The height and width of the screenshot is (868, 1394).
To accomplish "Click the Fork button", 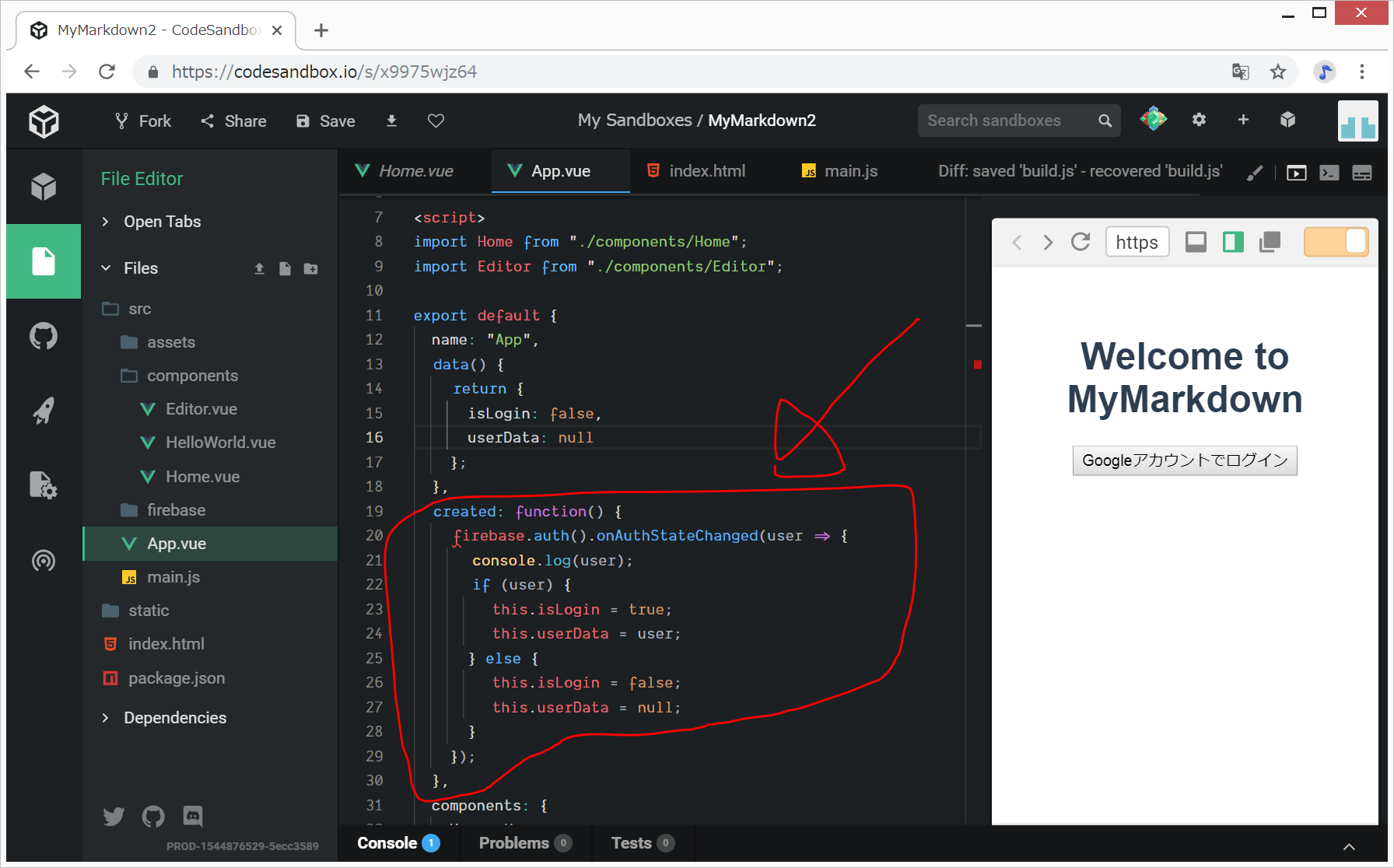I will tap(143, 121).
